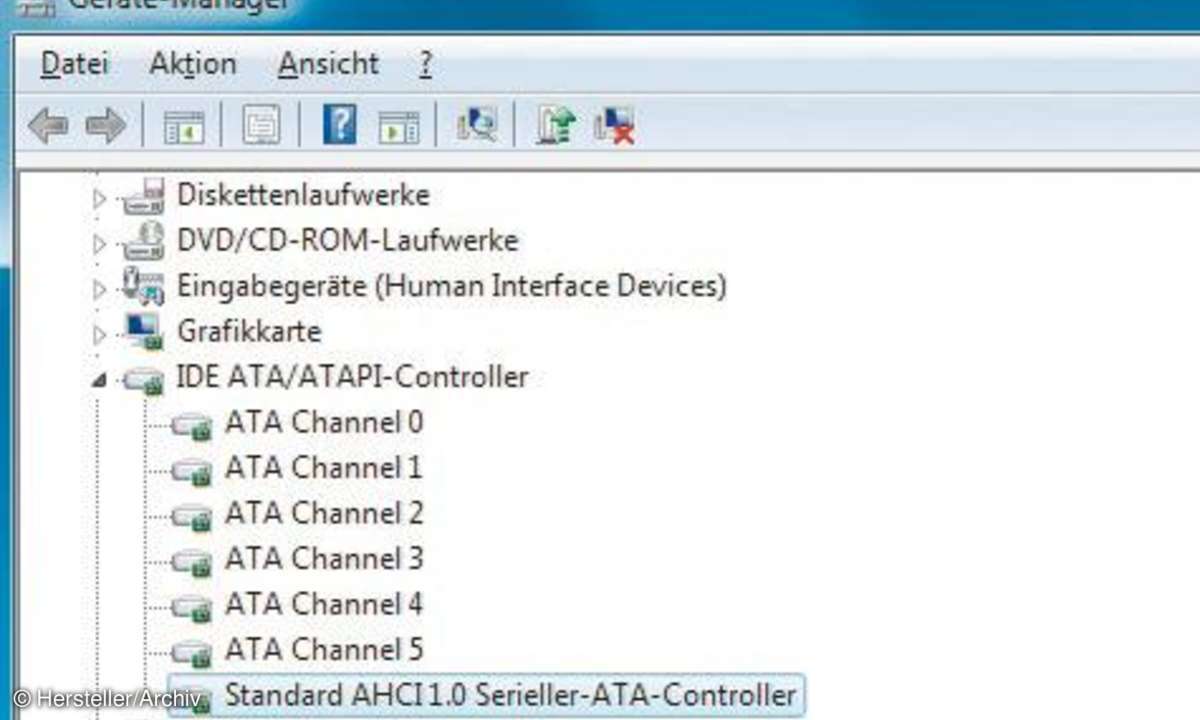Select the Grafikkarte monitor icon
This screenshot has height=720, width=1200.
[x=144, y=332]
